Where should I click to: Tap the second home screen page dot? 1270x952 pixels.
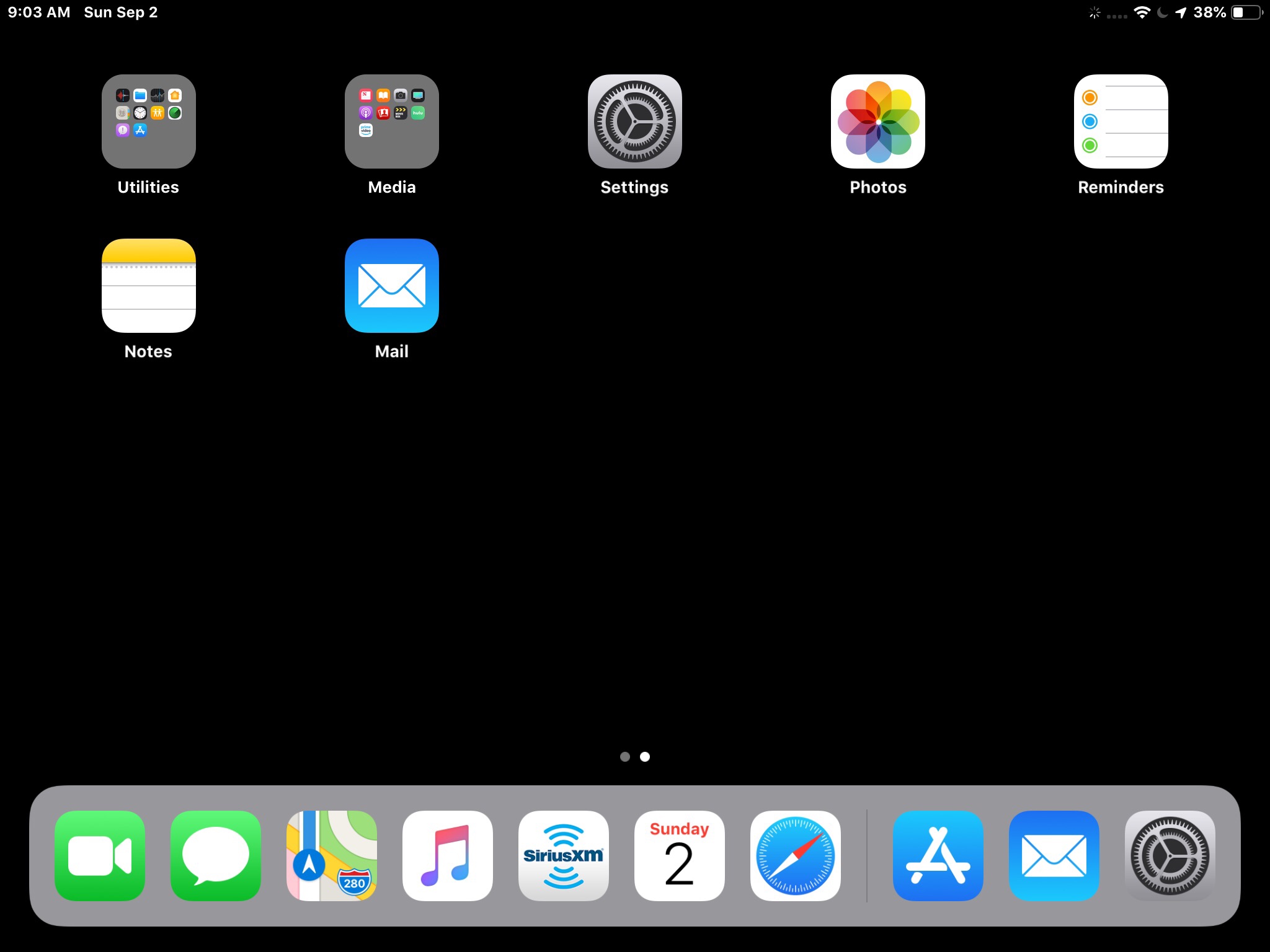pos(645,757)
